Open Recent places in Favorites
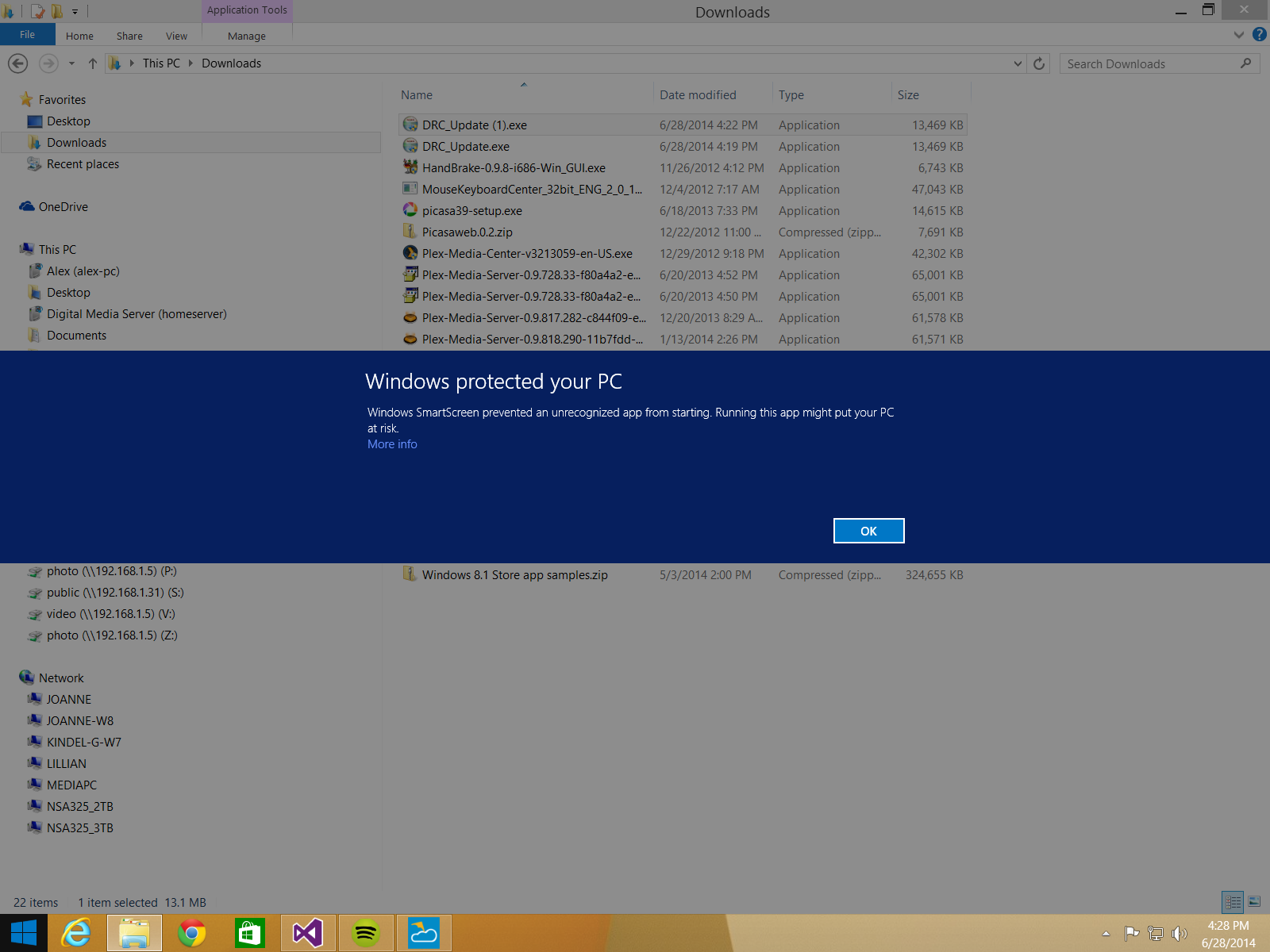 [83, 164]
